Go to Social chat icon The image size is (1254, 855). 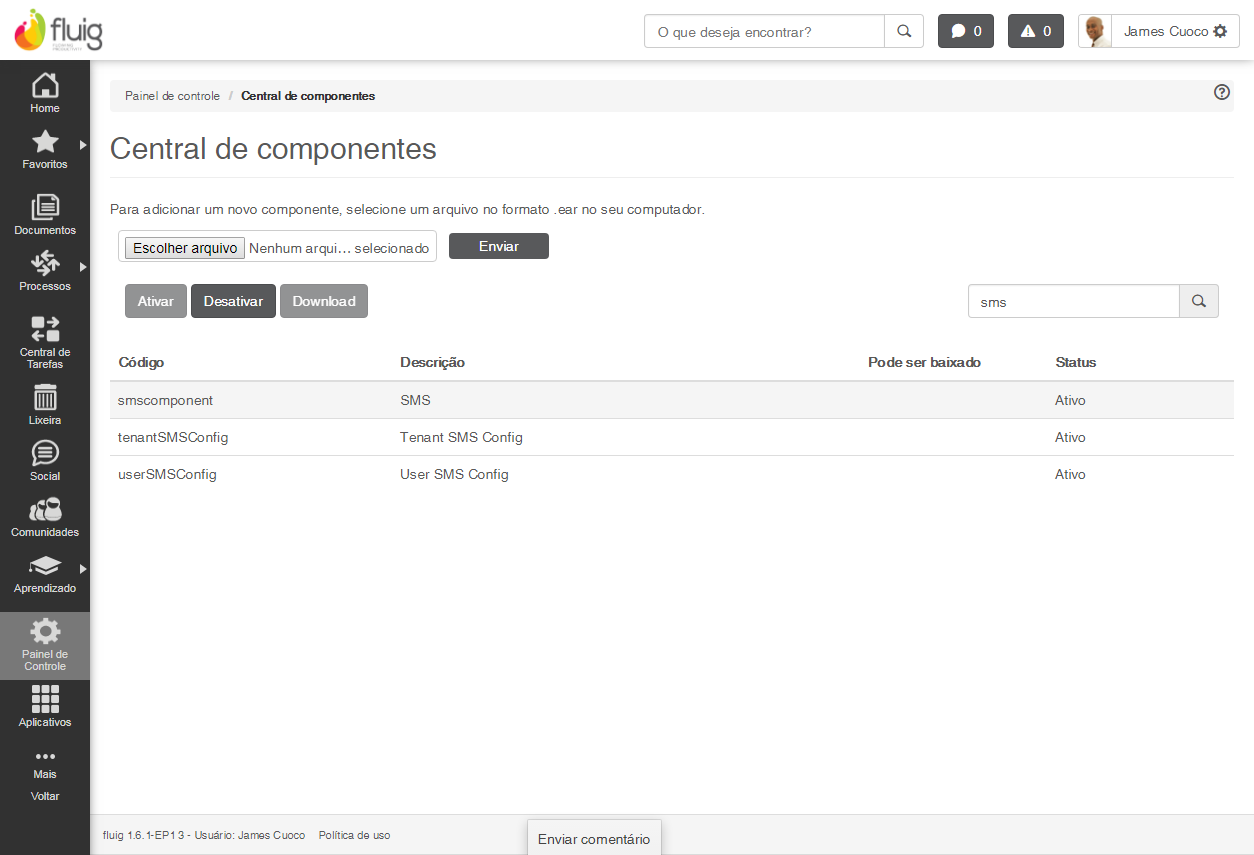pos(45,453)
